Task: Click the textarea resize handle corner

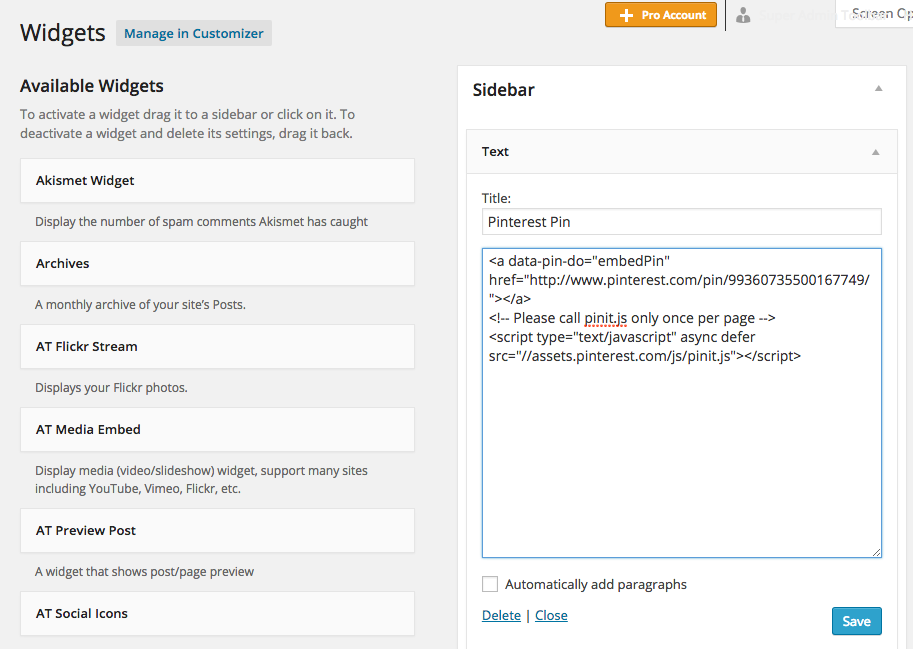Action: pos(876,552)
